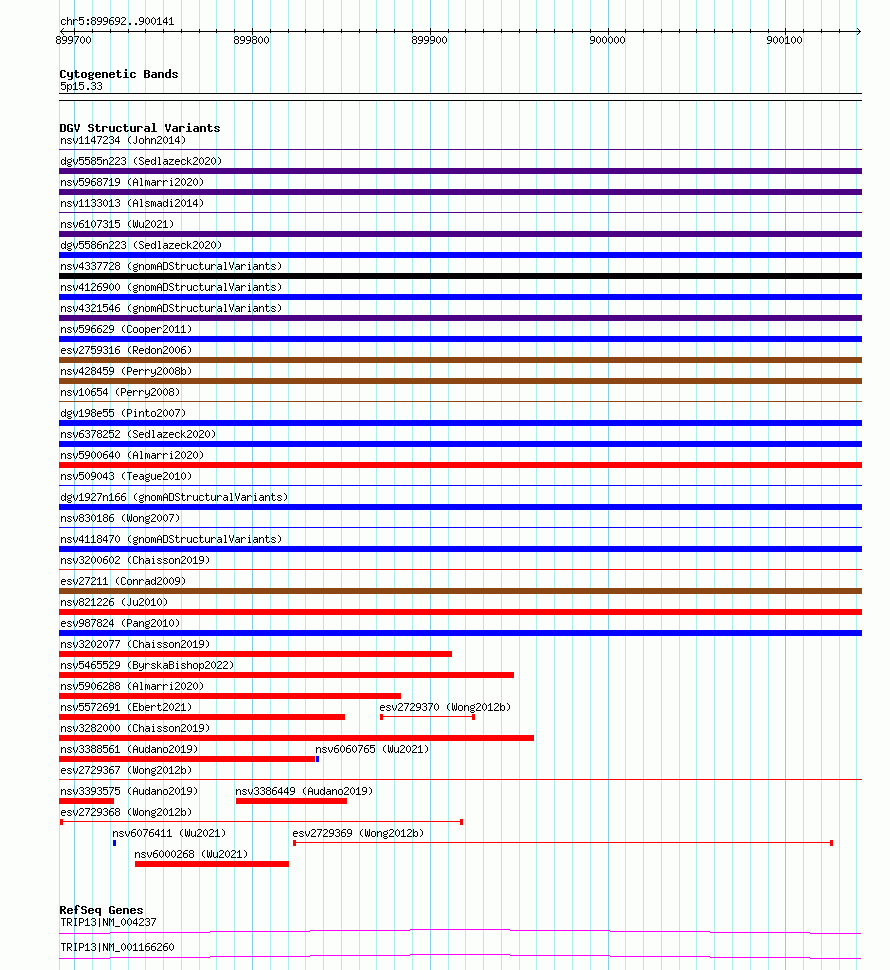Click the 899900 ruler position label
This screenshot has height=970, width=890.
[x=429, y=41]
